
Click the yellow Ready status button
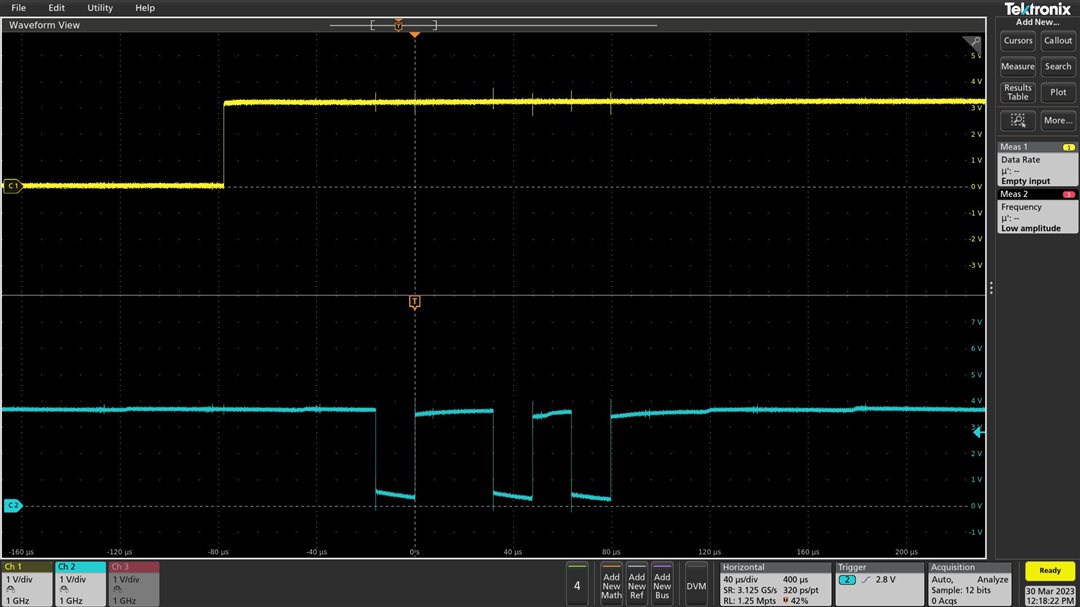[1050, 570]
